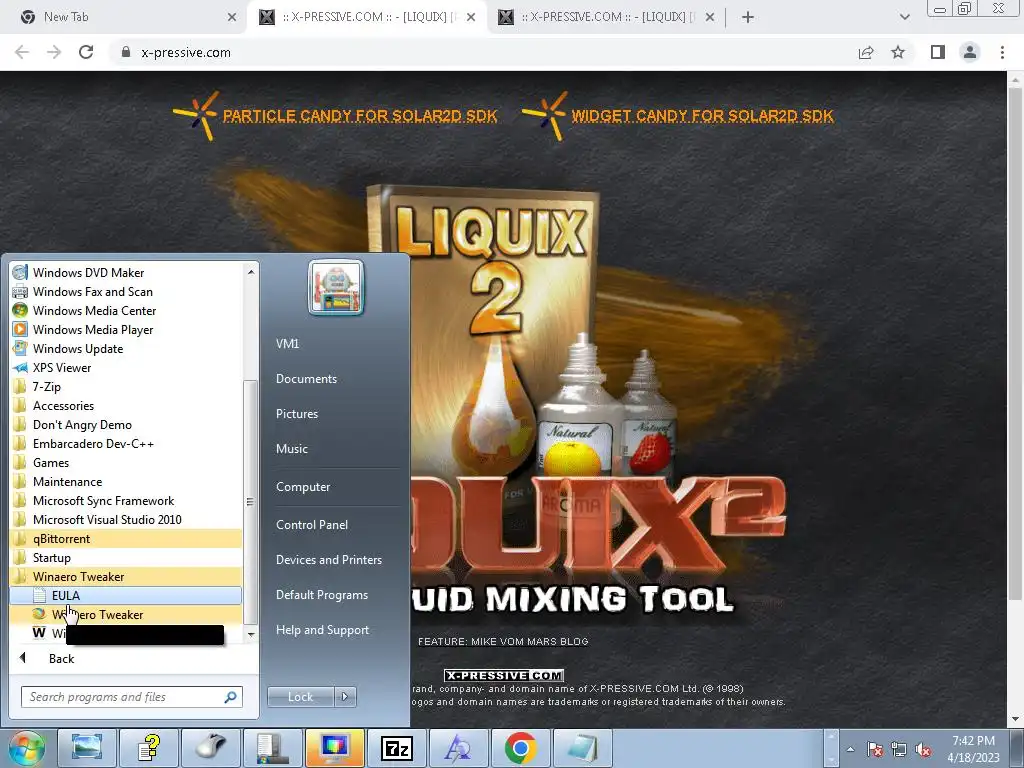Open the computer tower taskbar icon

click(x=272, y=748)
